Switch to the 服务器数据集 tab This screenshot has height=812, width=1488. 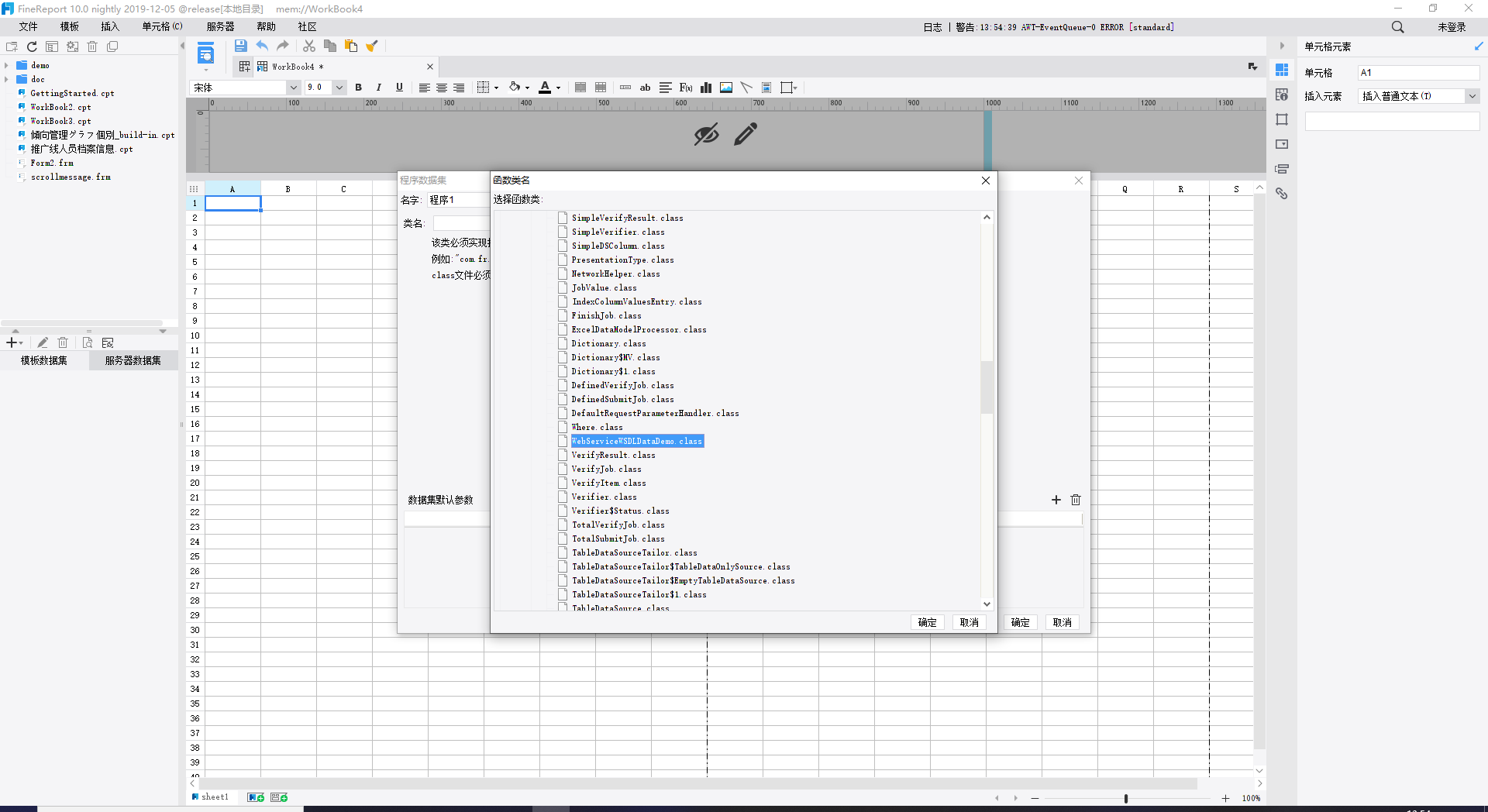(133, 360)
